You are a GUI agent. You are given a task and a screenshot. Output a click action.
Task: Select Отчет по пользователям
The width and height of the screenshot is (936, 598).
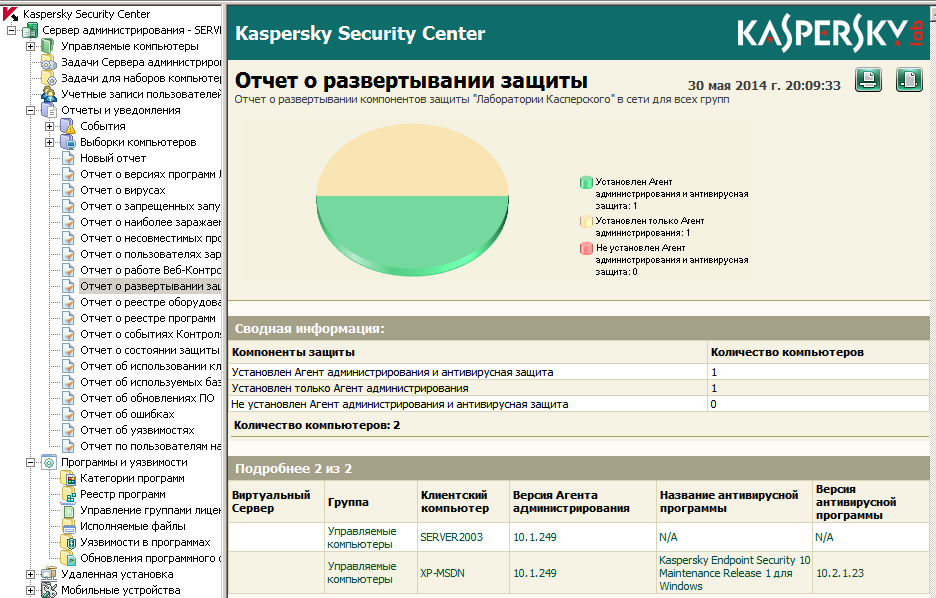[150, 446]
